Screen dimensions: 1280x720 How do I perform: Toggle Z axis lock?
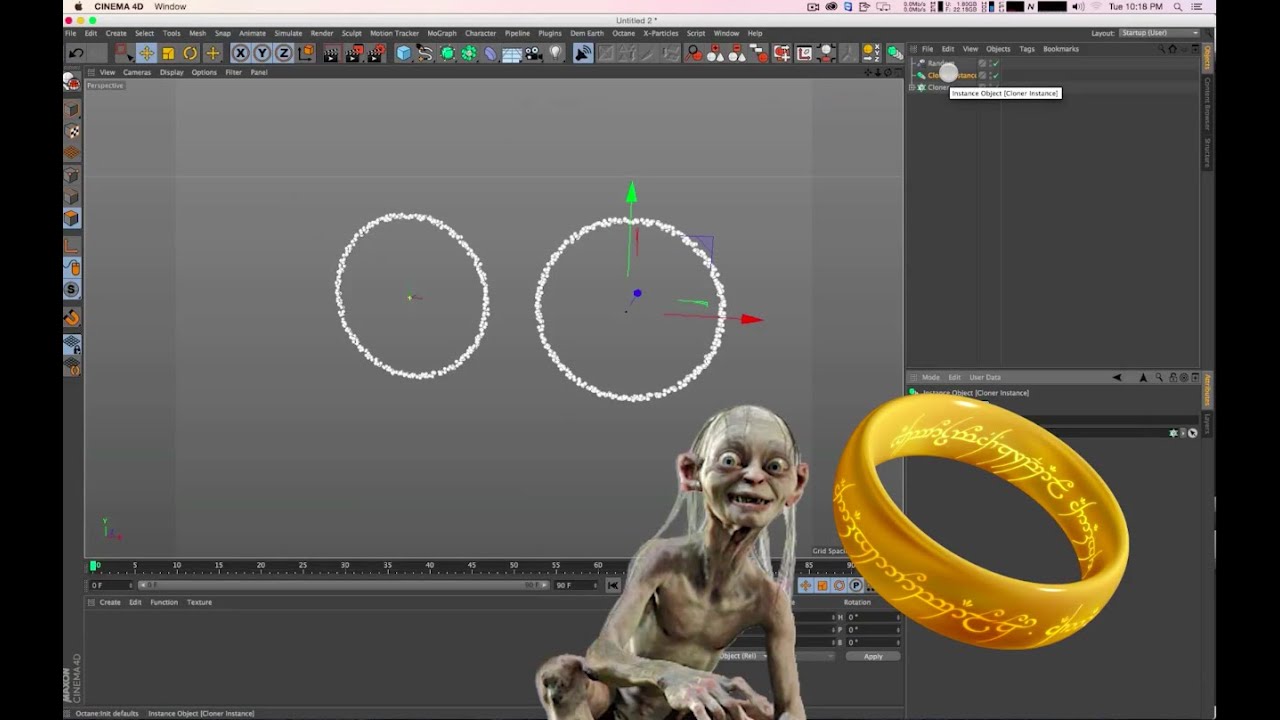pyautogui.click(x=284, y=53)
